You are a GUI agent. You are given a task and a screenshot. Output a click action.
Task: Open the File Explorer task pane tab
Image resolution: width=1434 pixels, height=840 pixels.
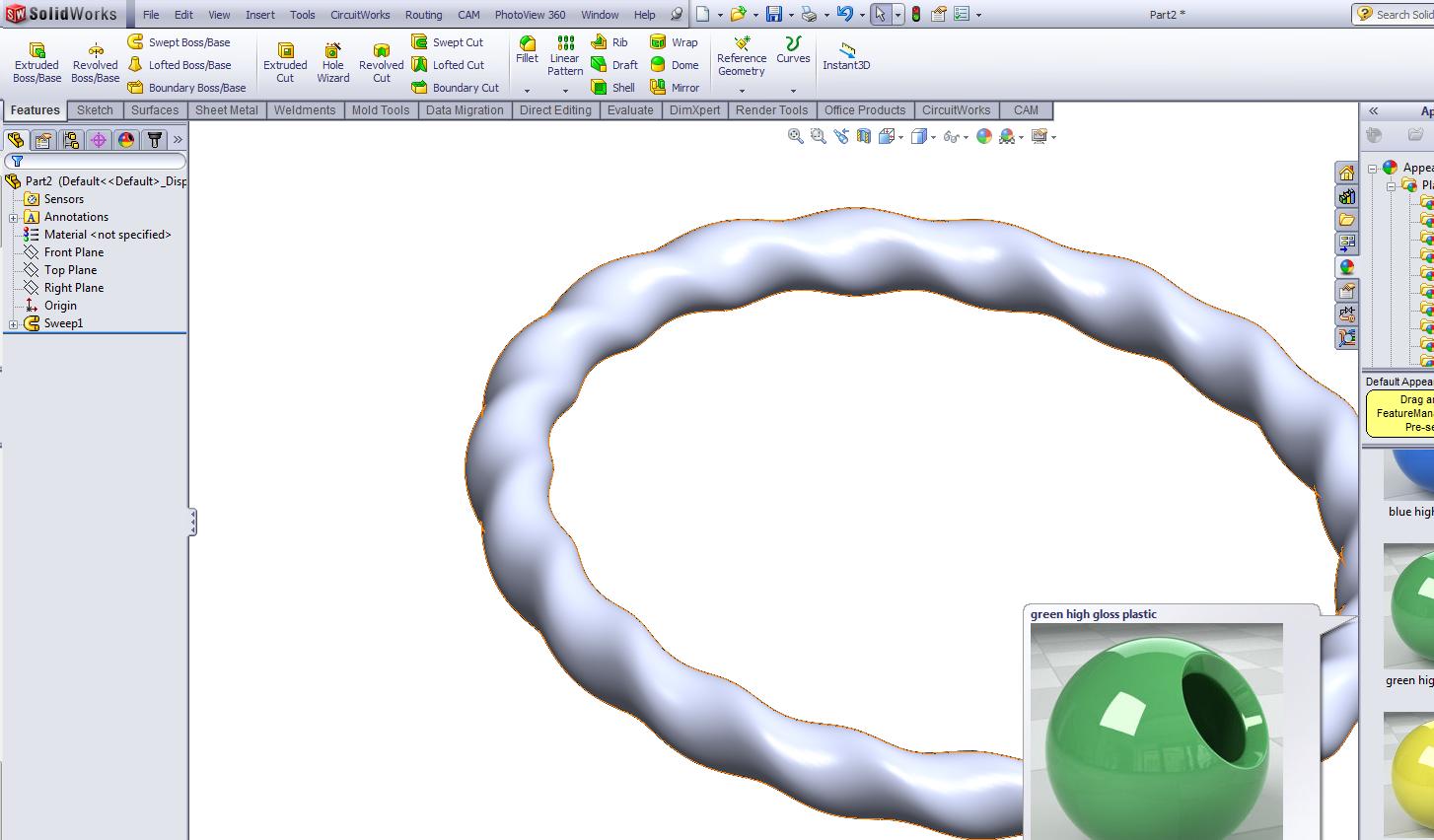click(x=1346, y=220)
